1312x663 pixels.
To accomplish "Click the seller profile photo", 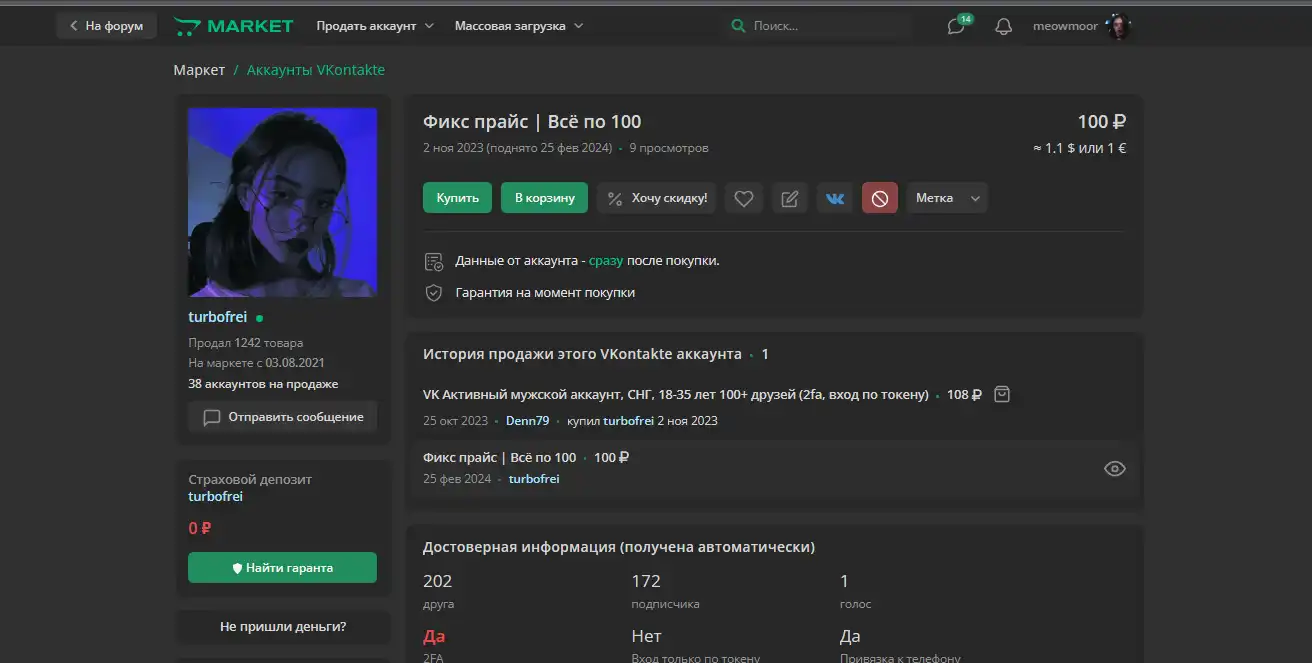I will pos(282,202).
